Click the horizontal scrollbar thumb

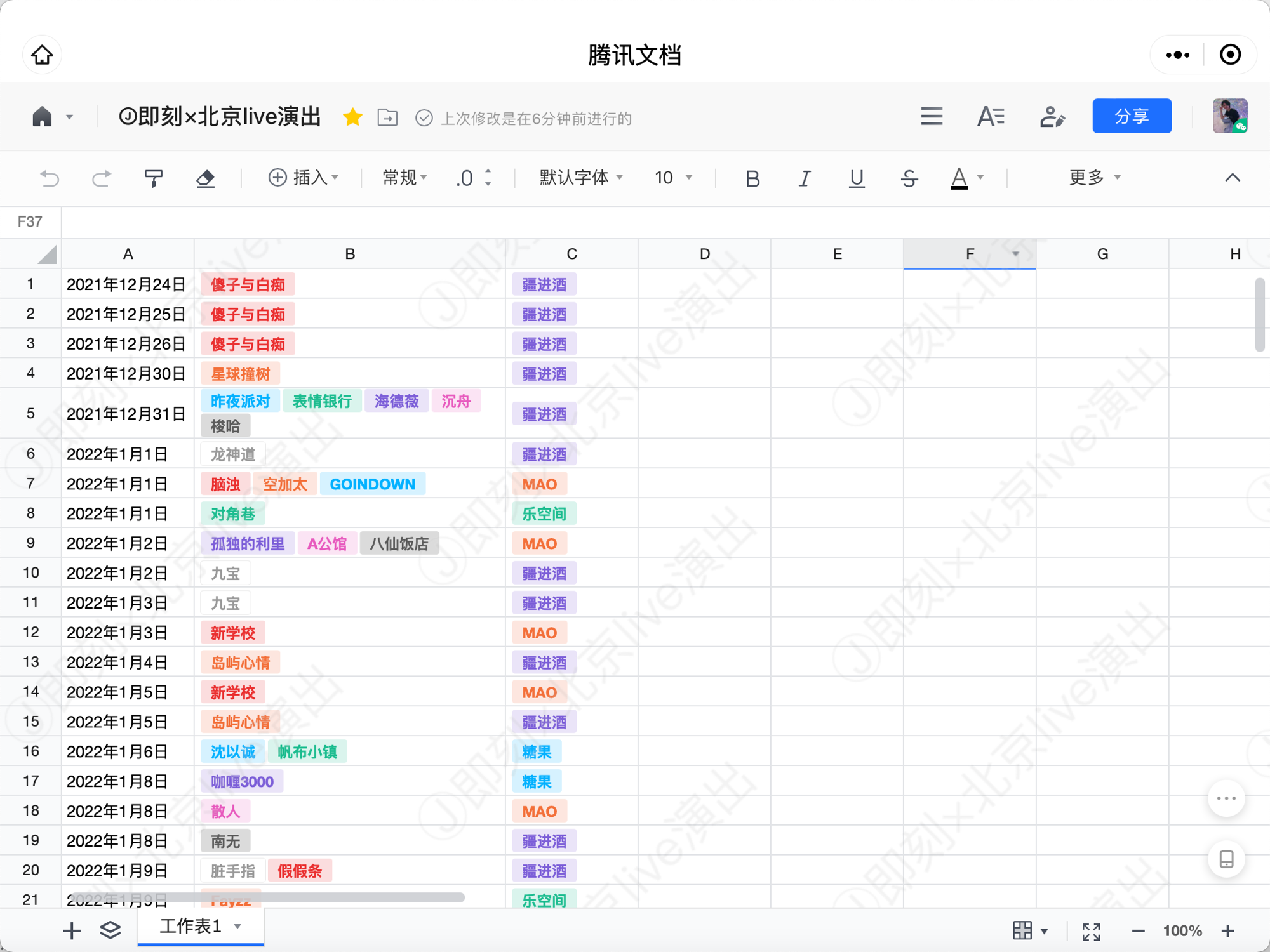[x=267, y=897]
